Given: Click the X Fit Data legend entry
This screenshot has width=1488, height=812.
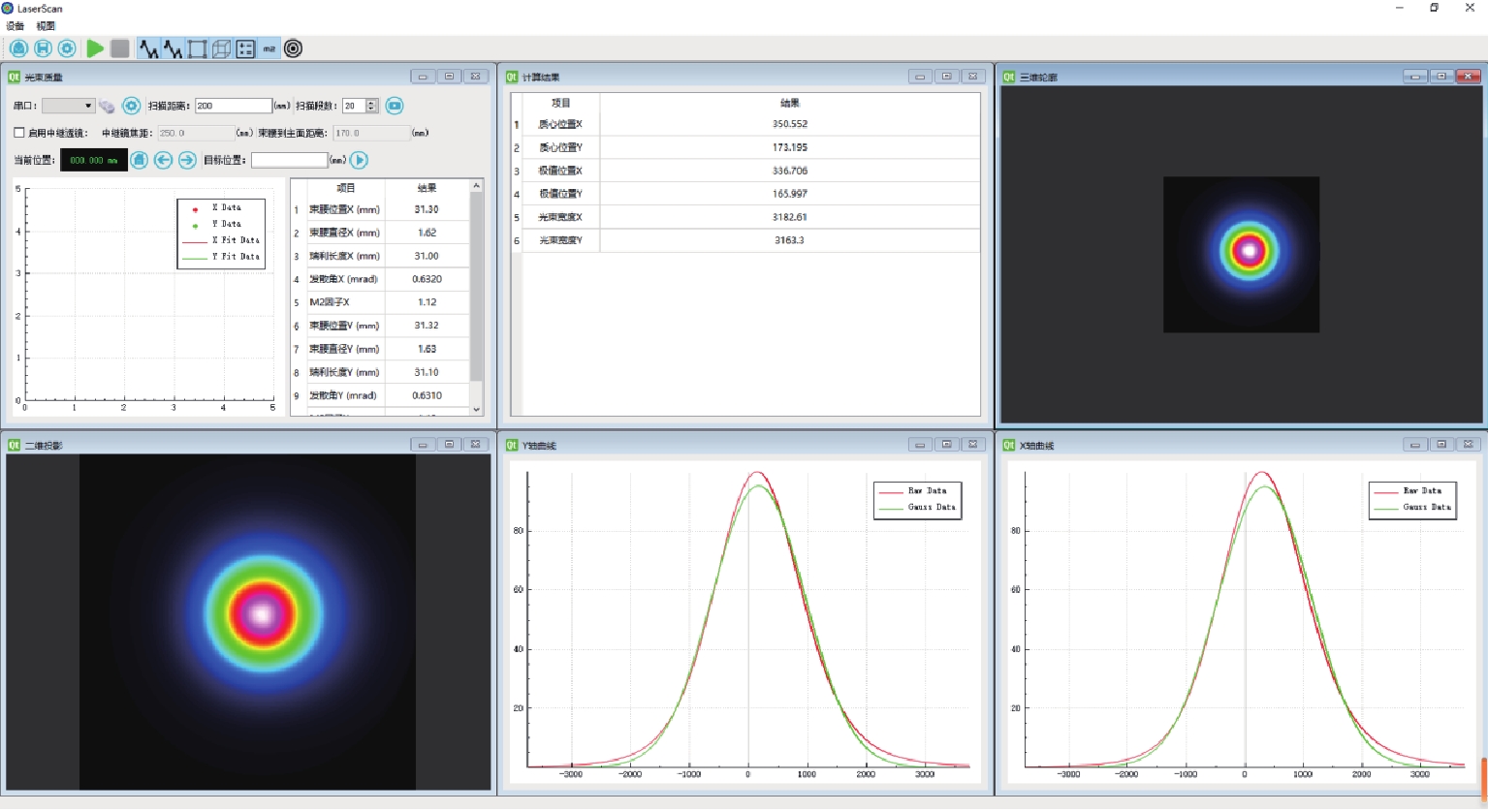Looking at the screenshot, I should 222,240.
